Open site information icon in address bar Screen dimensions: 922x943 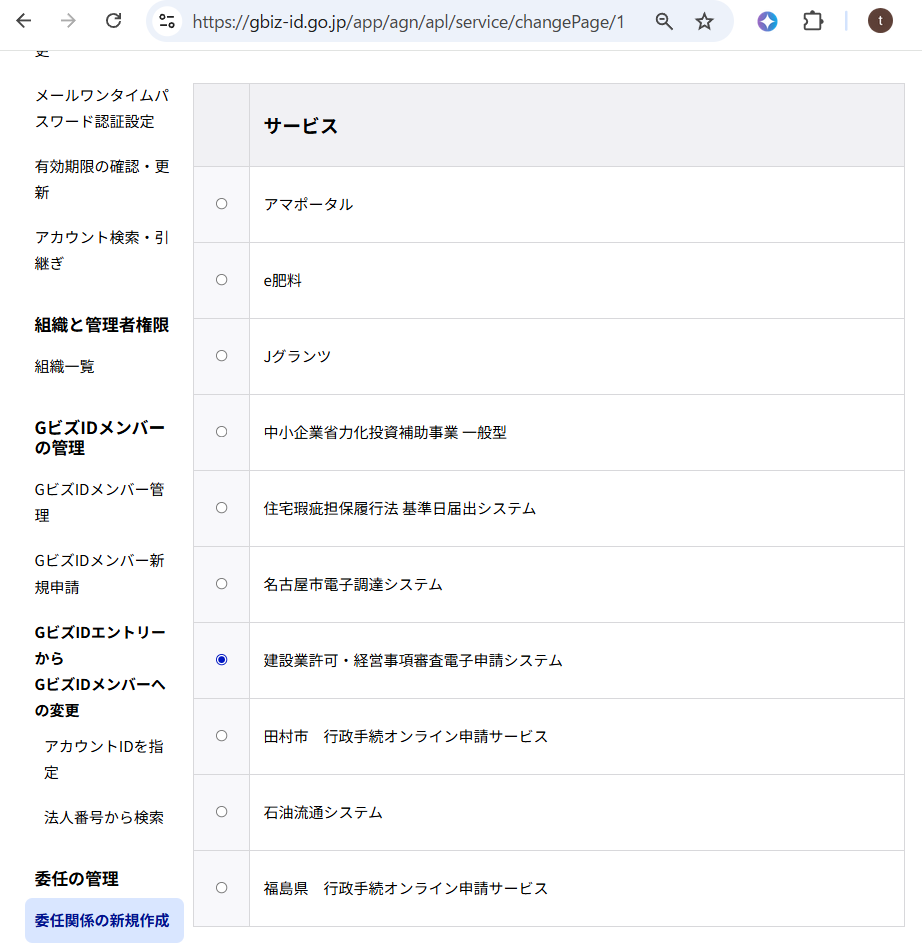[167, 22]
